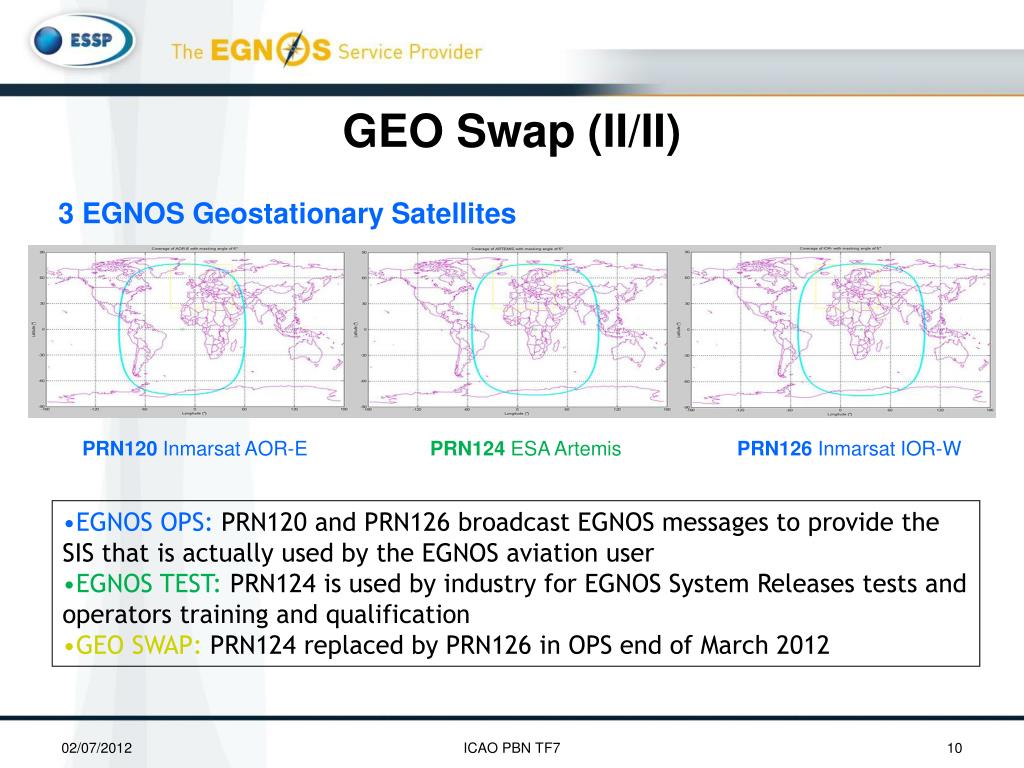Open the PRN124 Artemis coverage map
Screen dimensions: 1024x768
(513, 331)
